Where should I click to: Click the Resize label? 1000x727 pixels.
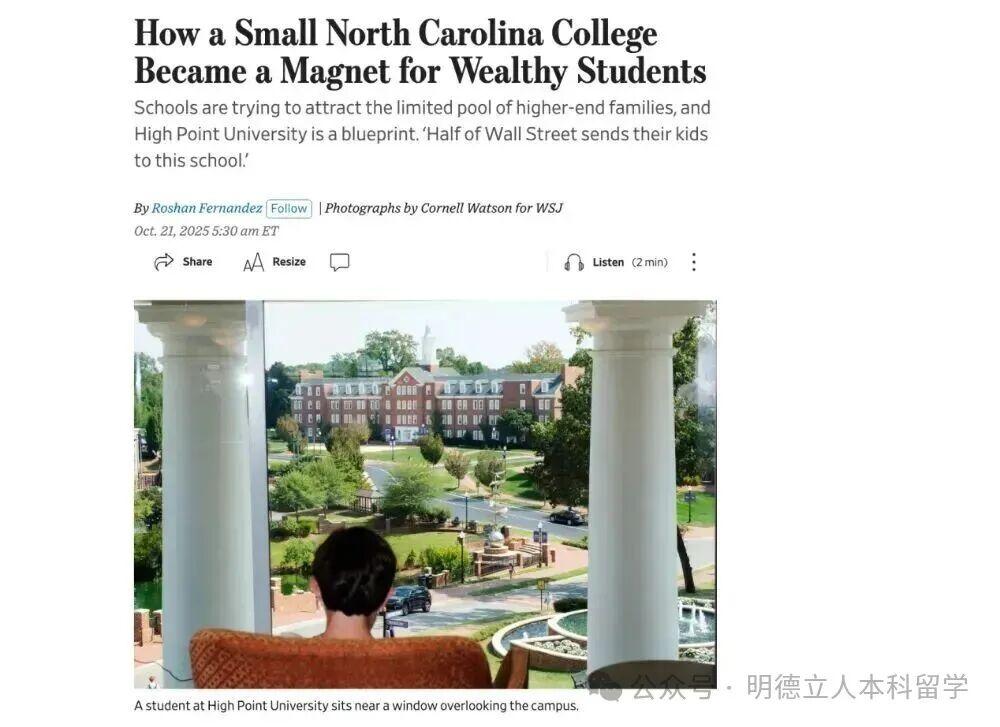[289, 261]
